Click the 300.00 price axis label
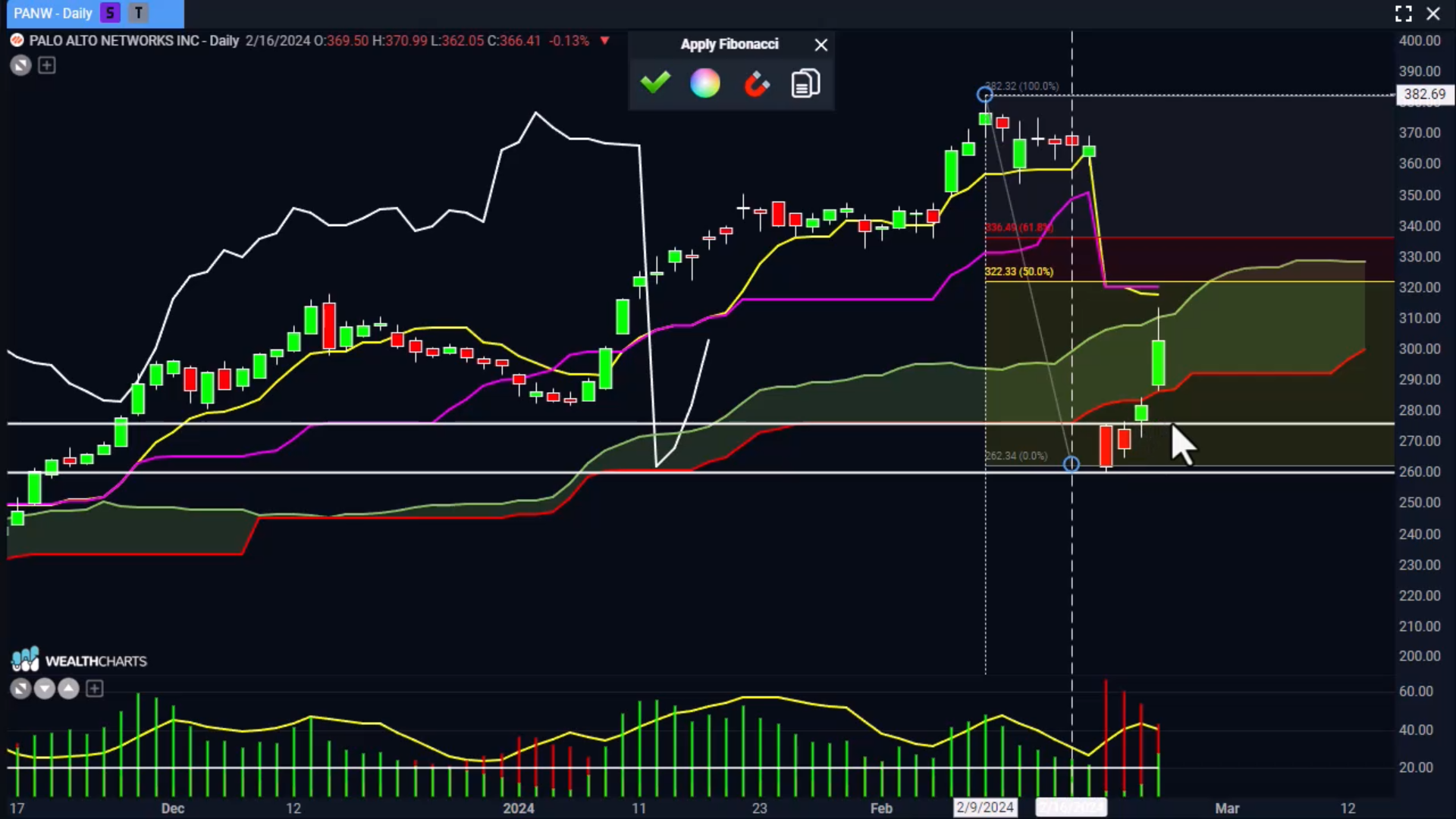1456x819 pixels. click(1420, 349)
